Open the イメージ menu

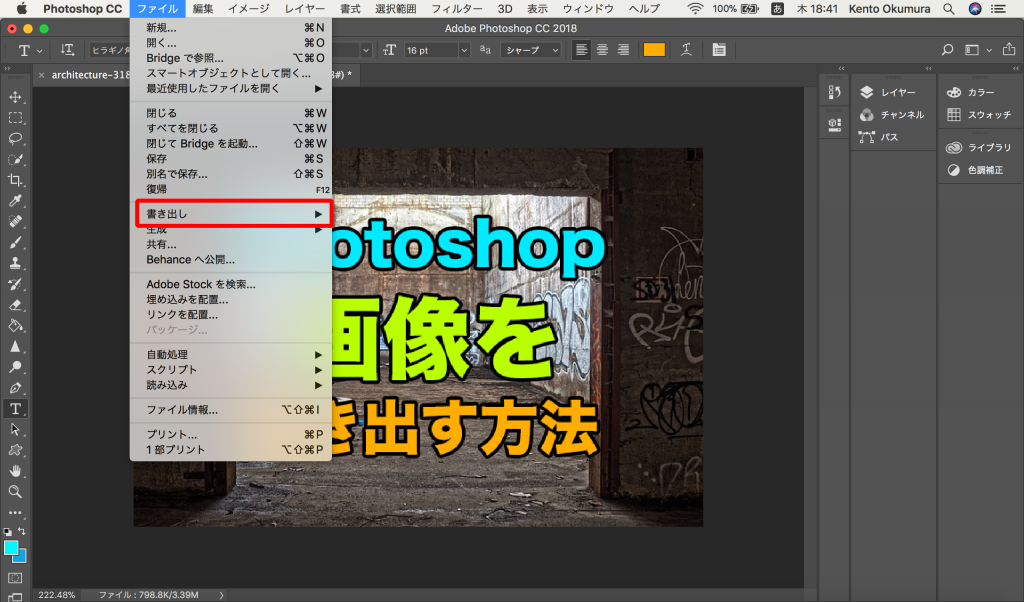tap(249, 8)
